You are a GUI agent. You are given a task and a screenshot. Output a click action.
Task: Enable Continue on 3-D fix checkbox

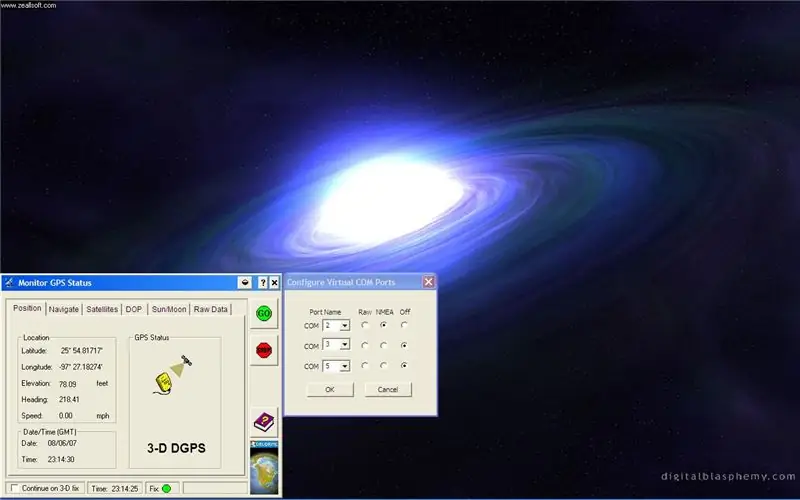(15, 488)
